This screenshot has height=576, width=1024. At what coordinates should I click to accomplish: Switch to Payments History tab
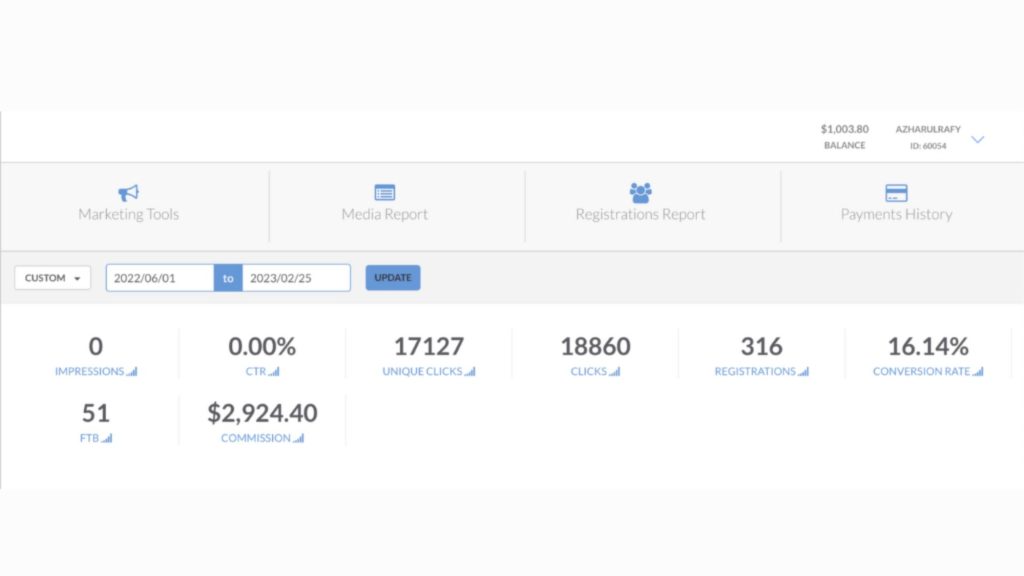pos(896,214)
